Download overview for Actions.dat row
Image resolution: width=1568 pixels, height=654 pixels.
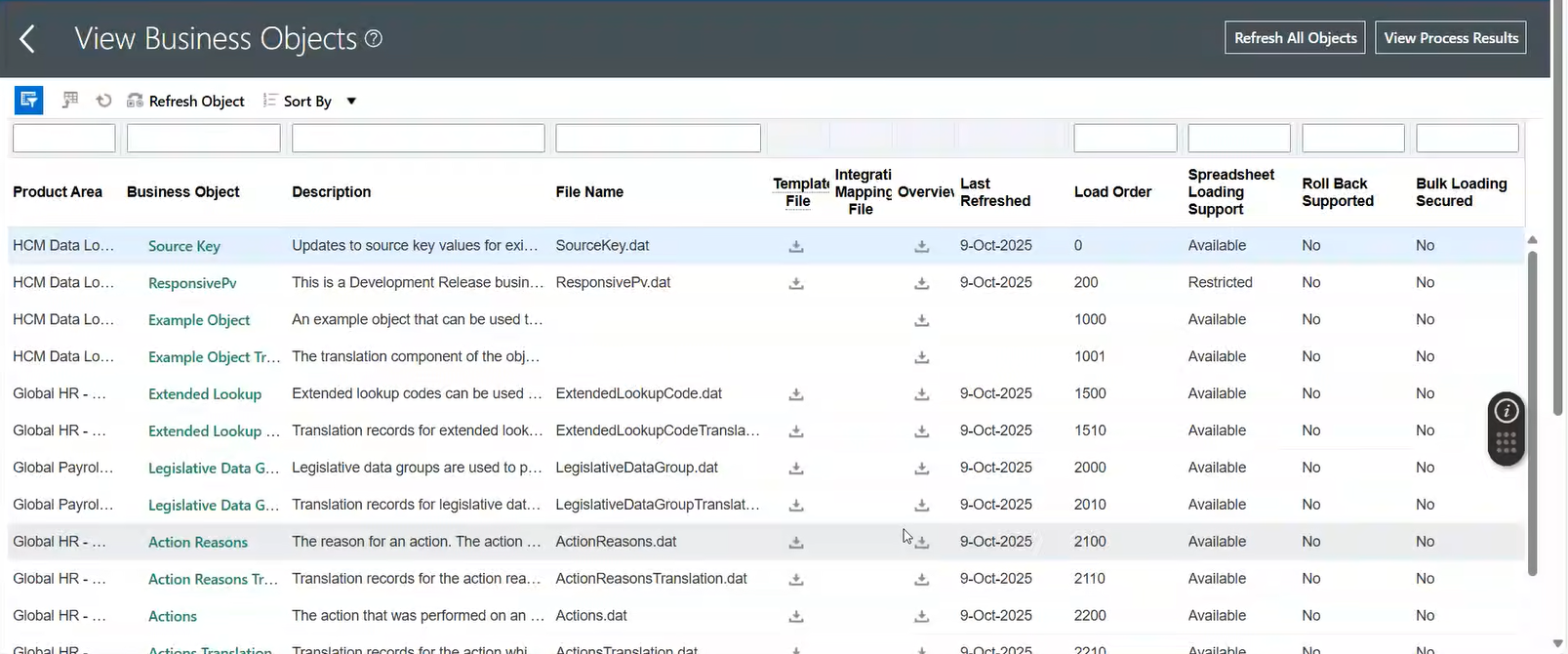coord(921,617)
